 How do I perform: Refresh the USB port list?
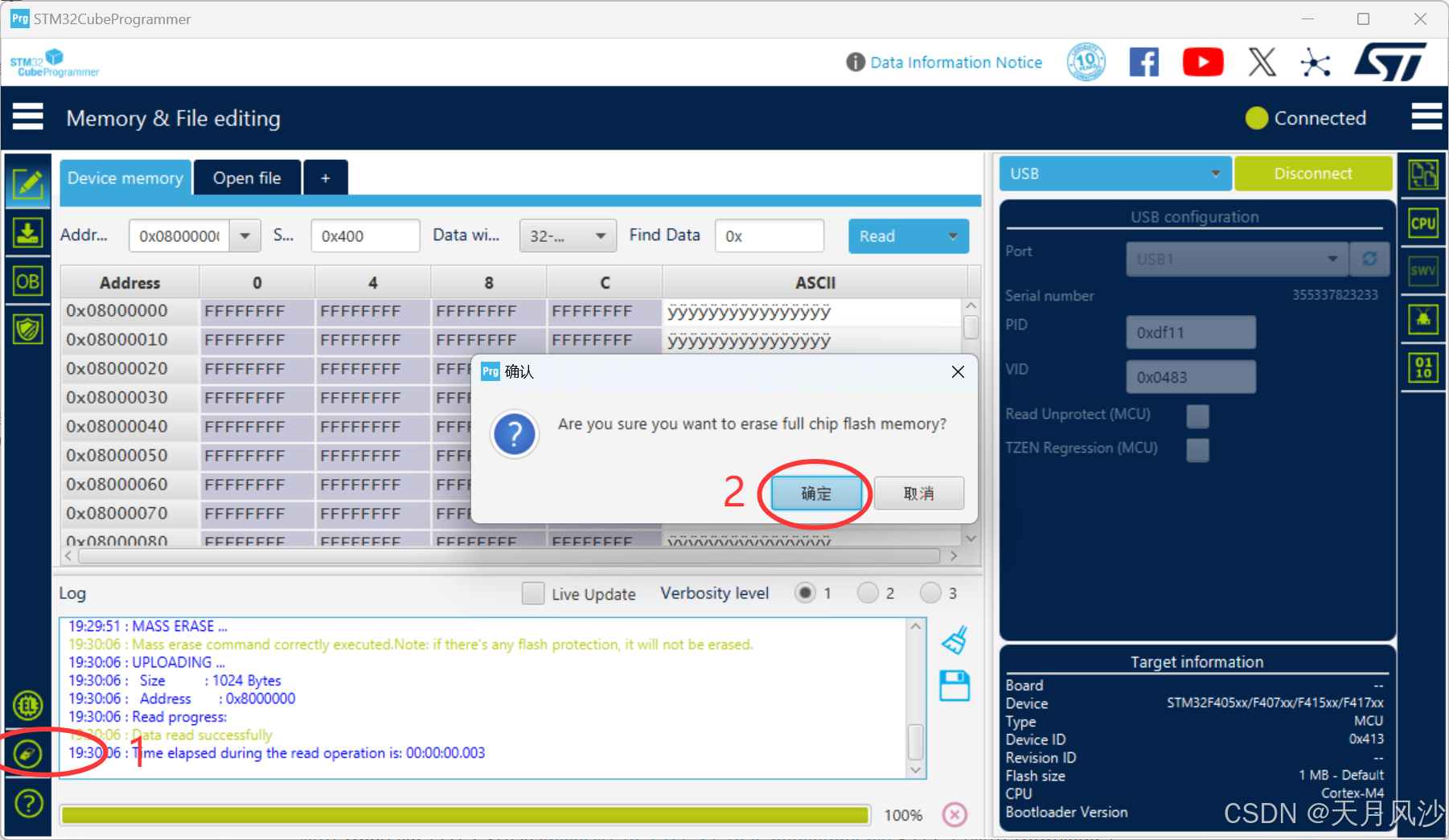(x=1370, y=259)
